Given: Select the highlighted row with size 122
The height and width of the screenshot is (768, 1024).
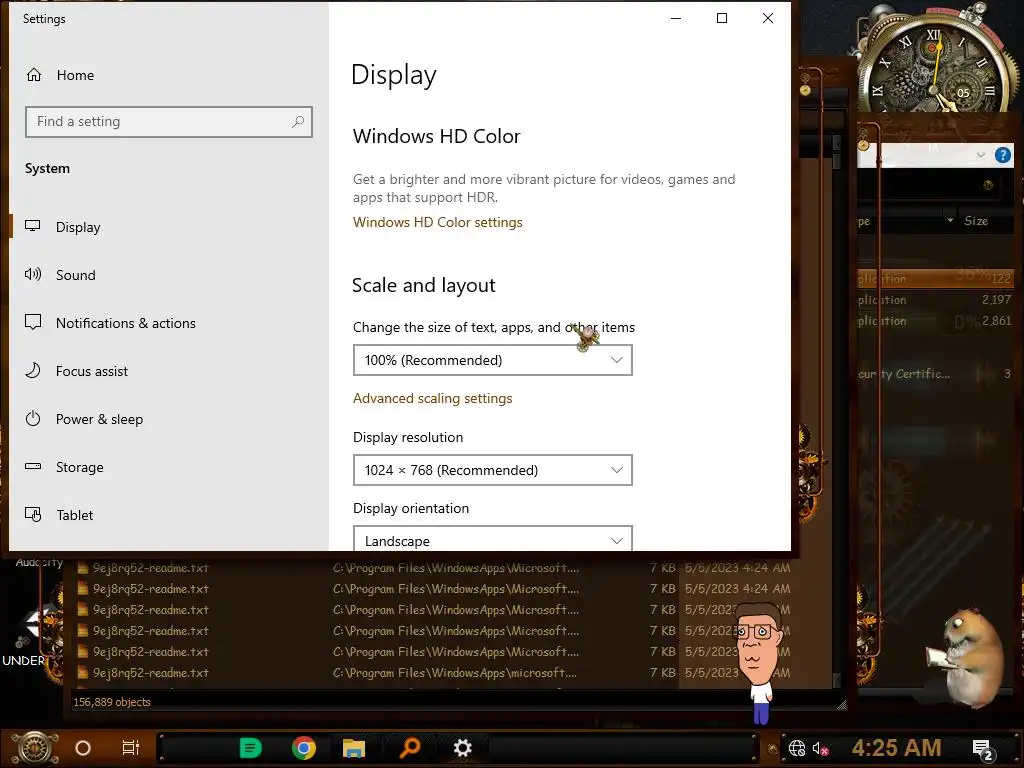Looking at the screenshot, I should click(935, 279).
